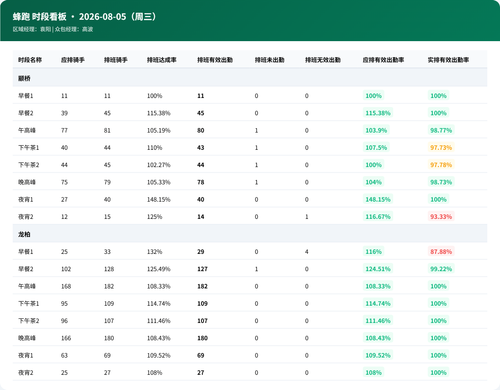The width and height of the screenshot is (500, 390).
Task: Select the 排班无效出勤 column header
Action: point(323,60)
